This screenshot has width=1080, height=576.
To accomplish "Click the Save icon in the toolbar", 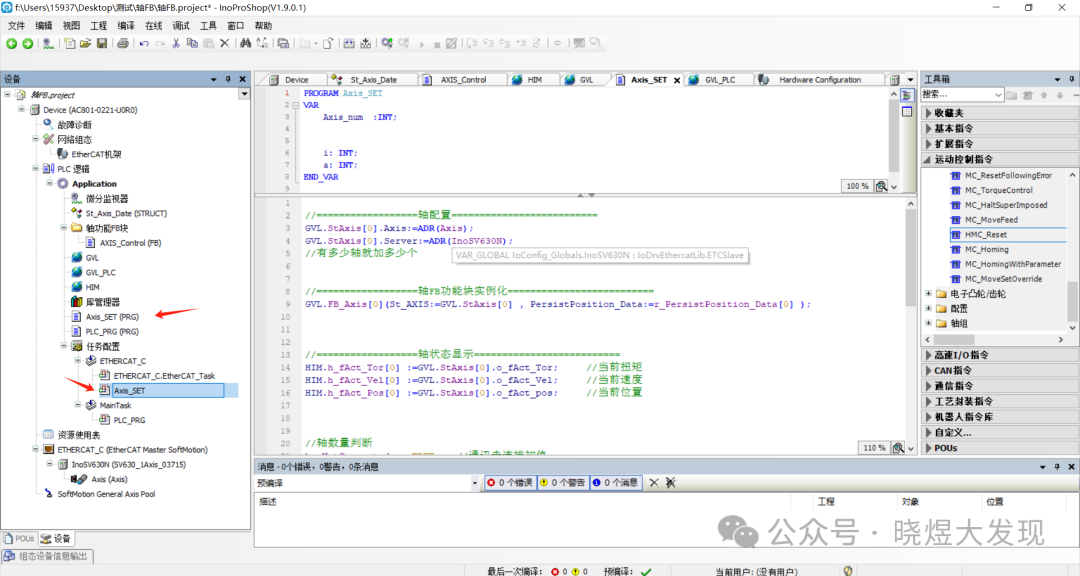I will [102, 43].
